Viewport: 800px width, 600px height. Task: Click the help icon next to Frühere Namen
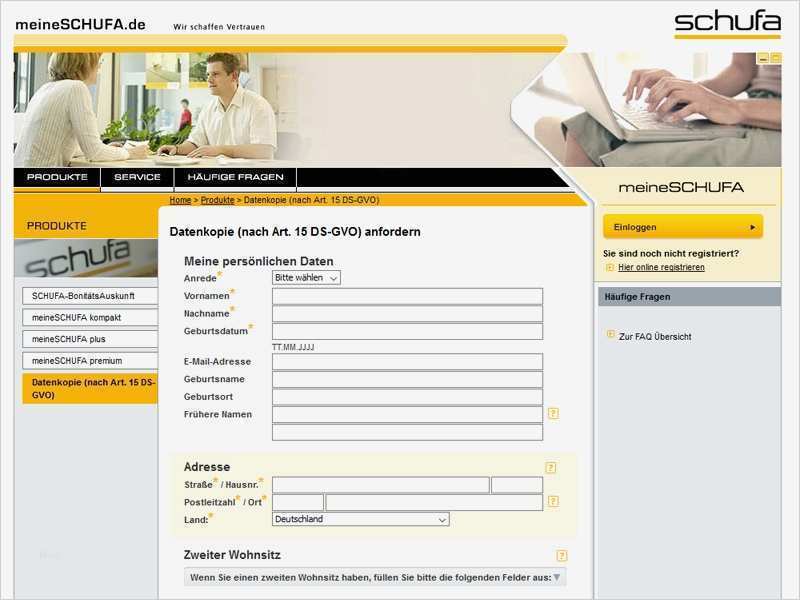click(x=553, y=413)
